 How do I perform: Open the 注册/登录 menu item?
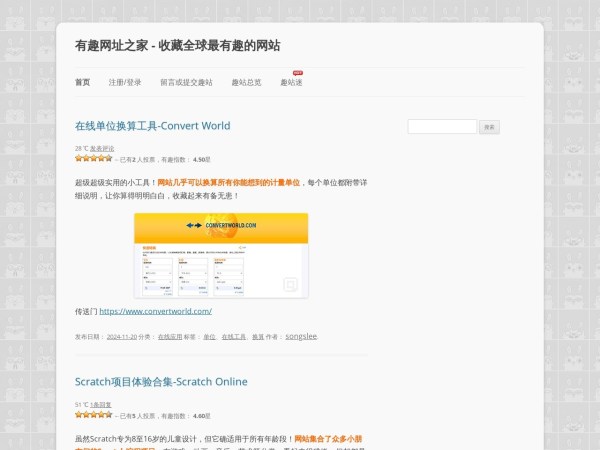coord(125,83)
